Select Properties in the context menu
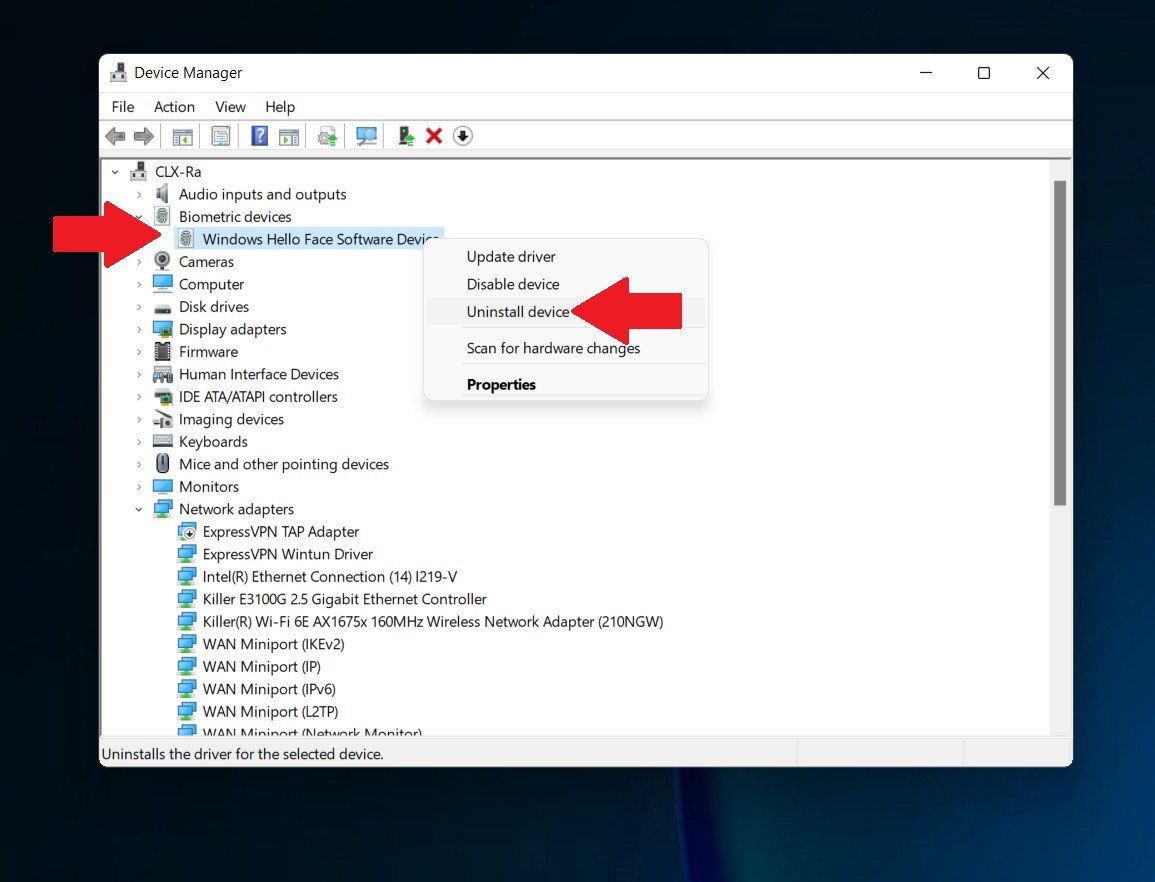This screenshot has width=1155, height=882. click(501, 384)
